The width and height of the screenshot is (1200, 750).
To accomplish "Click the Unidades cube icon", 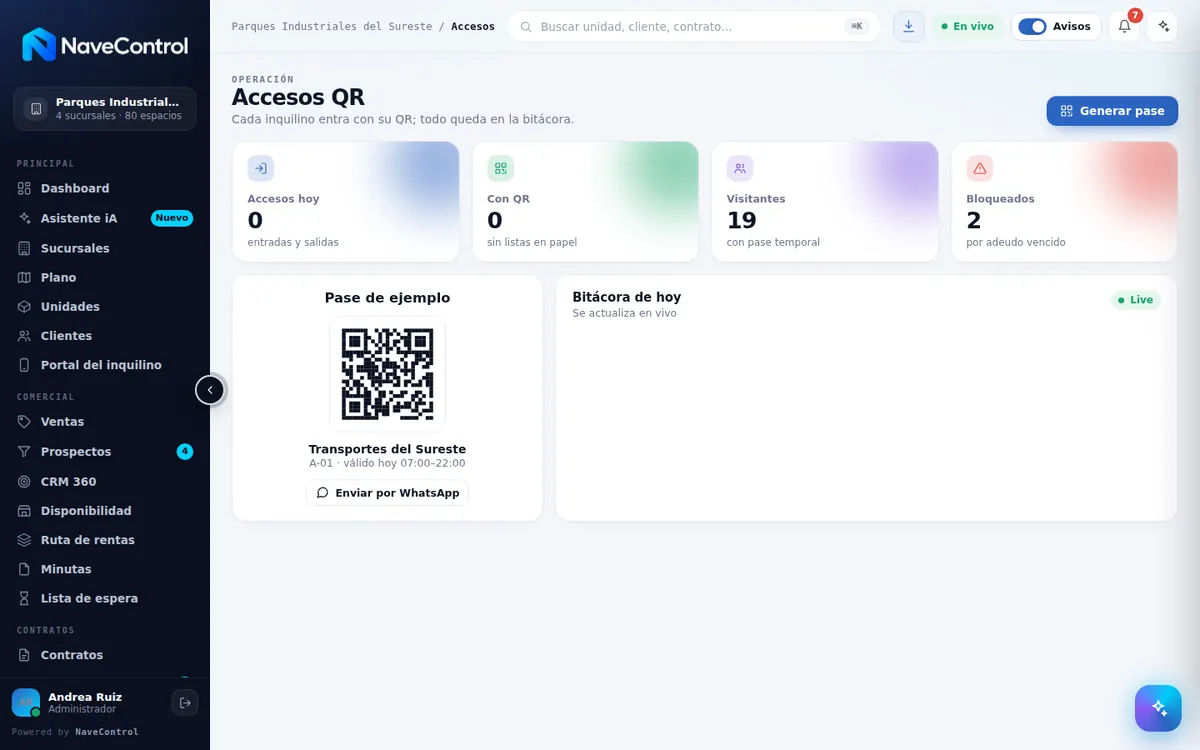I will click(x=25, y=307).
